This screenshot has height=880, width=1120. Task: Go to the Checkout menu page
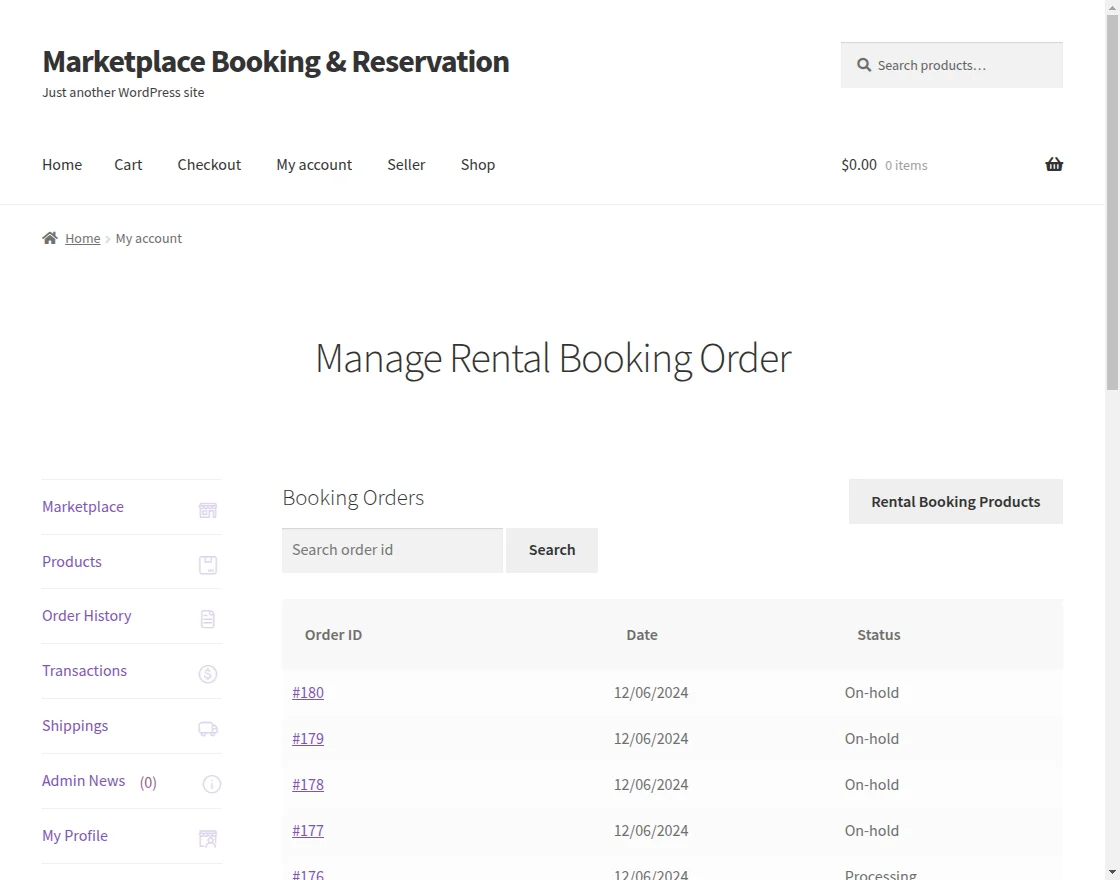(209, 165)
